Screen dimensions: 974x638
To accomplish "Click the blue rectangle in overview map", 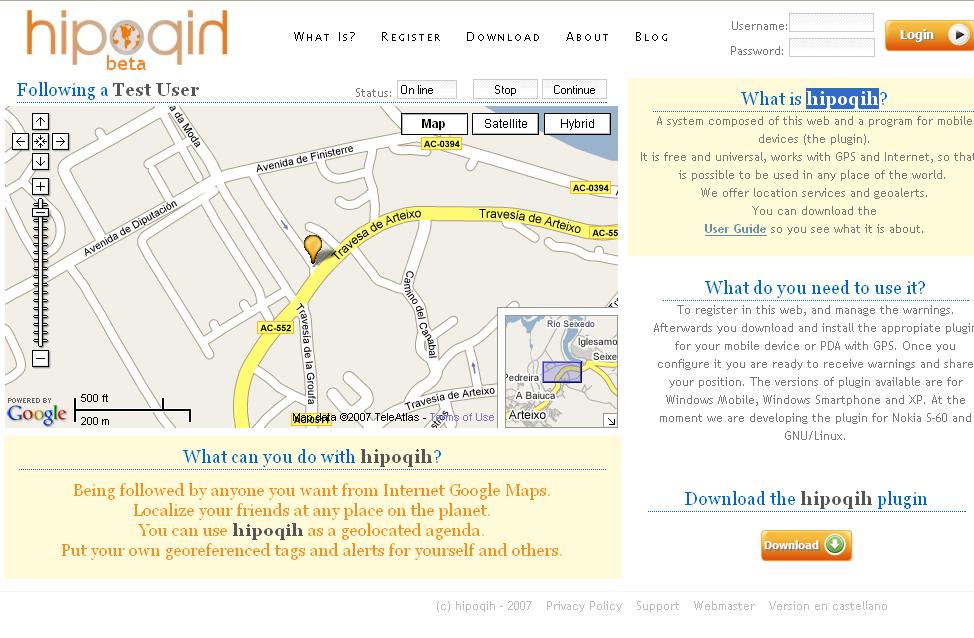I will pyautogui.click(x=562, y=371).
